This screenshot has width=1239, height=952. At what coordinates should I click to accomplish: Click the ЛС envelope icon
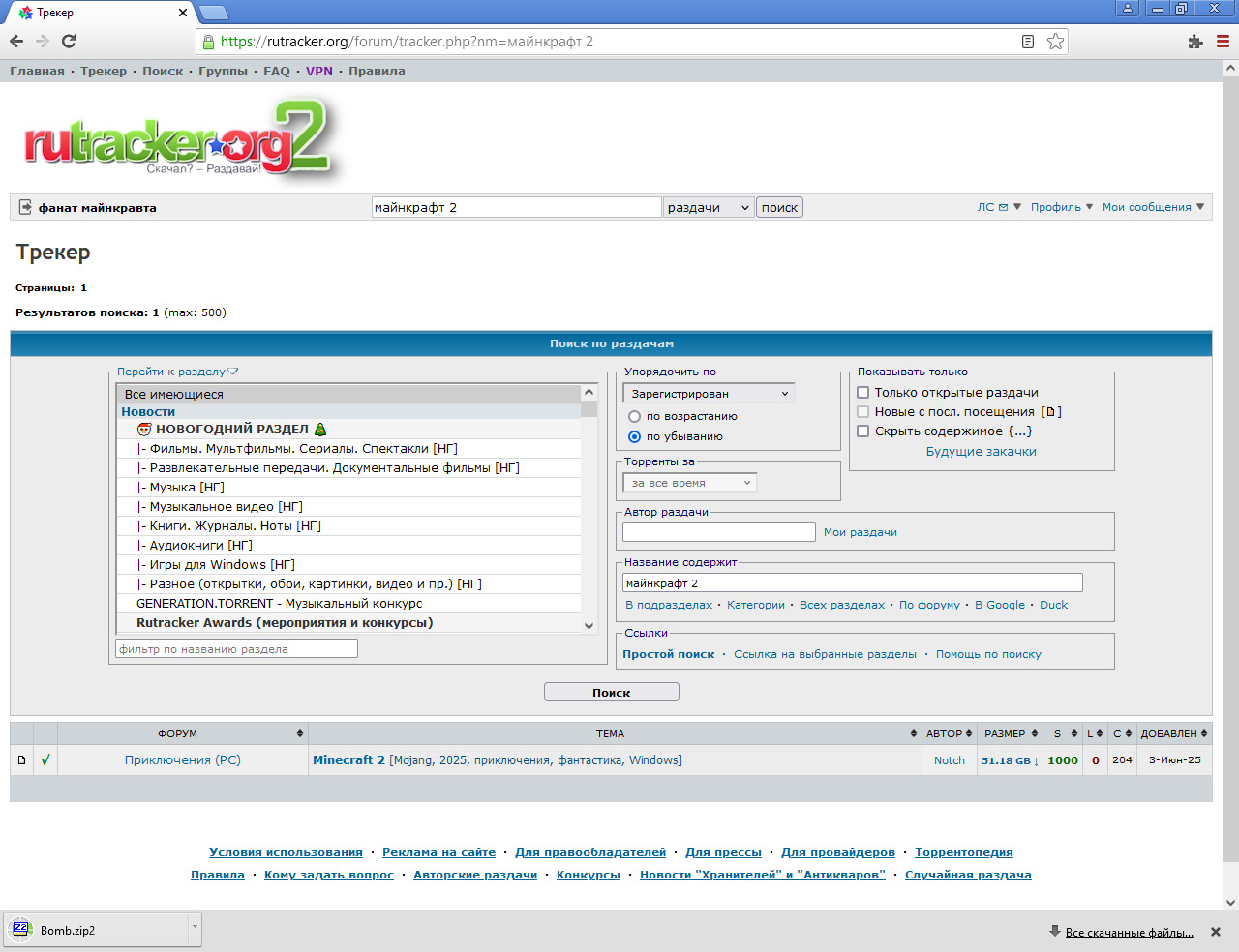tap(1003, 207)
